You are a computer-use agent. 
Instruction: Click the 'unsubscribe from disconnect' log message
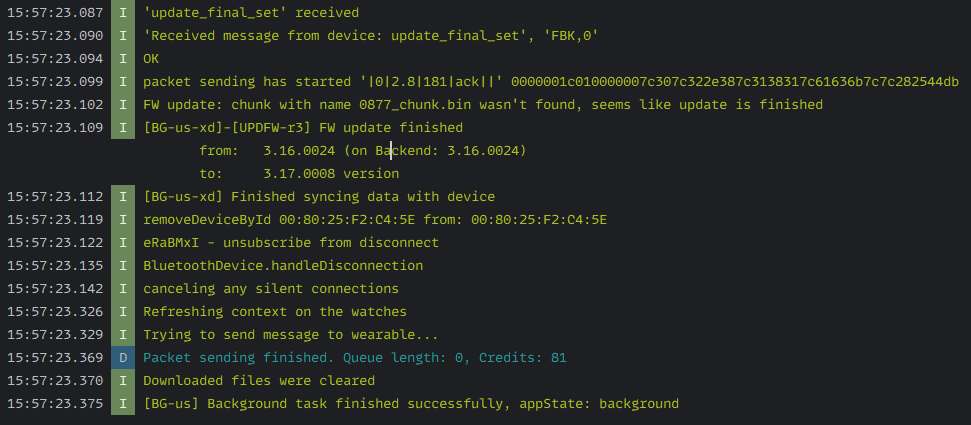[x=291, y=243]
